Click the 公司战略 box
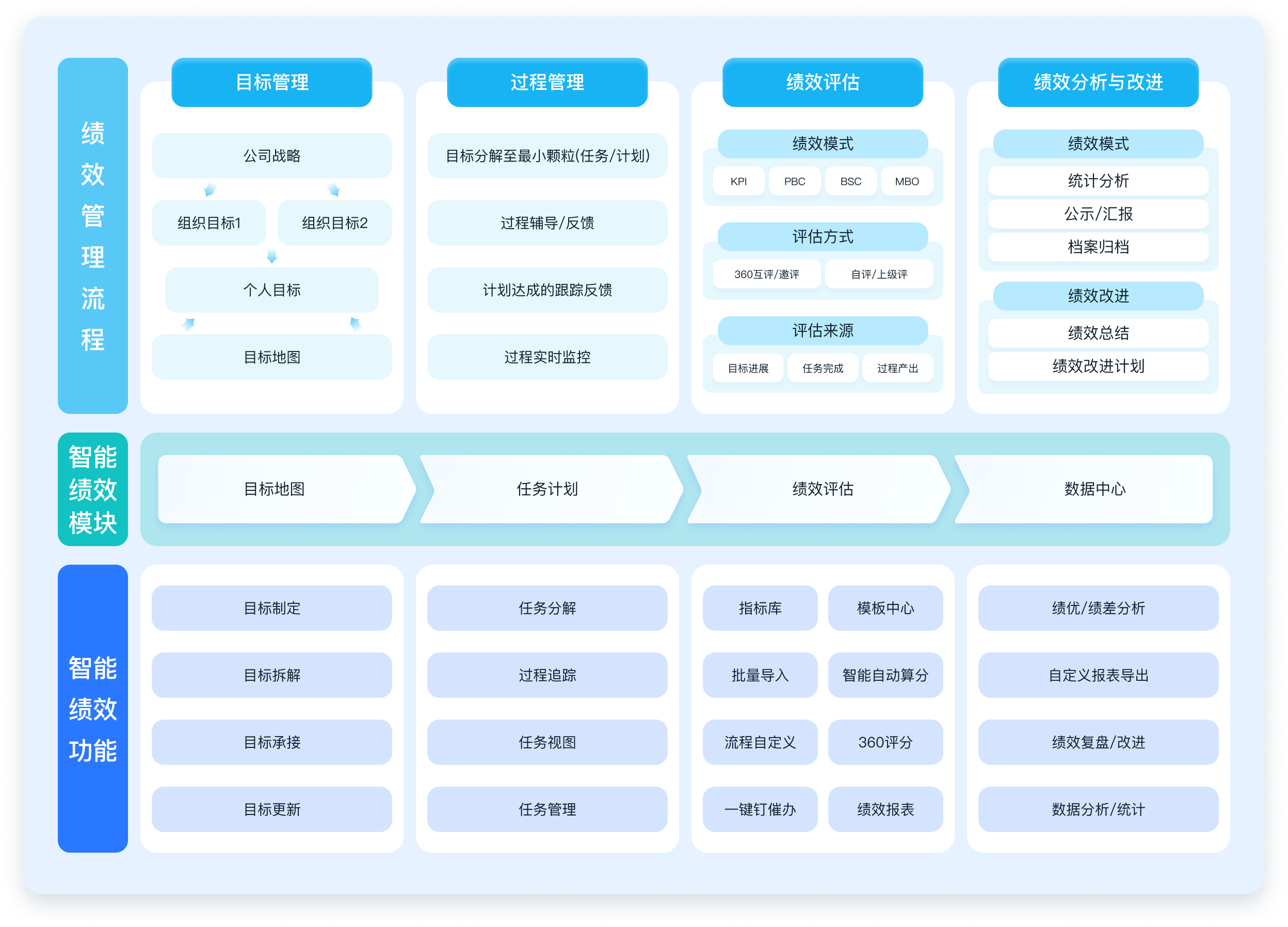 coord(271,156)
